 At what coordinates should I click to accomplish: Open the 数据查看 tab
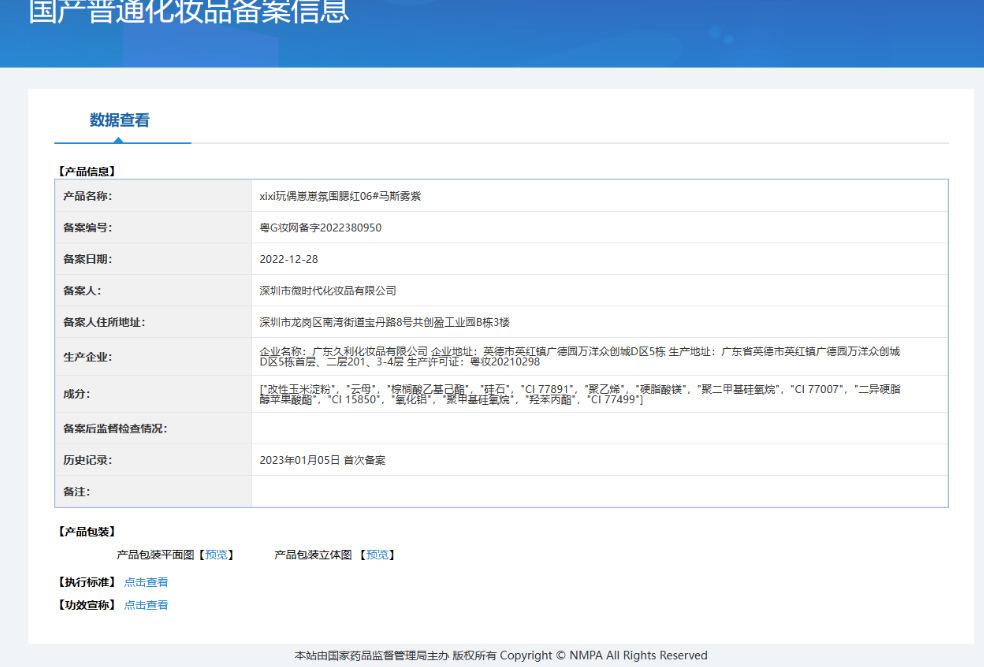tap(119, 120)
